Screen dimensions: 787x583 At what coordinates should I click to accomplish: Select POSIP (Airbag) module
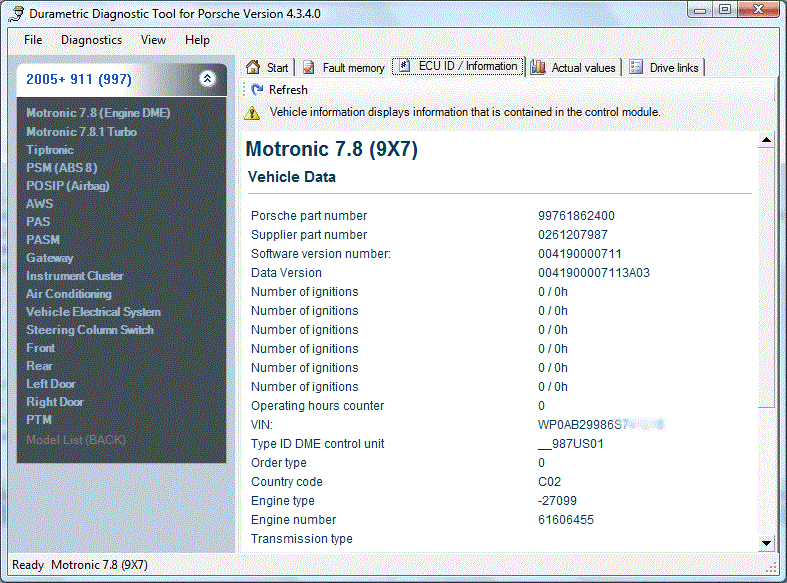[x=67, y=186]
